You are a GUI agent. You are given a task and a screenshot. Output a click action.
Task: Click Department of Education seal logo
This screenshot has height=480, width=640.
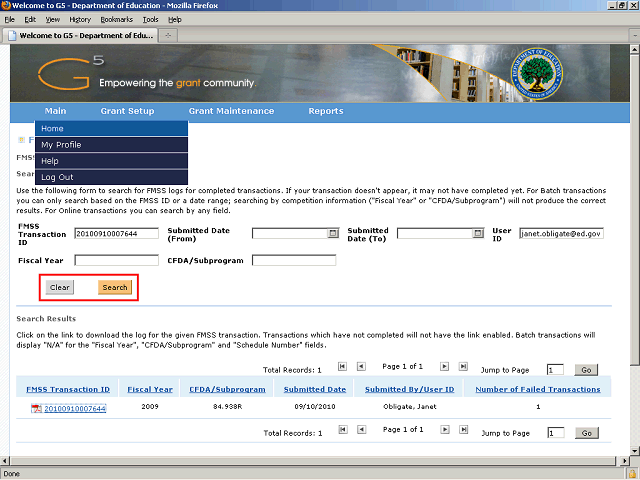coord(537,74)
